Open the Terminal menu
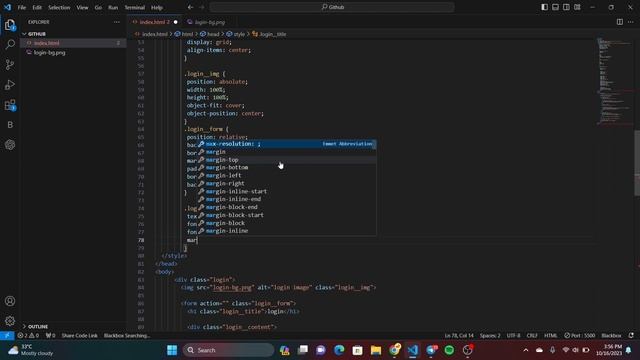The width and height of the screenshot is (640, 360). point(135,7)
